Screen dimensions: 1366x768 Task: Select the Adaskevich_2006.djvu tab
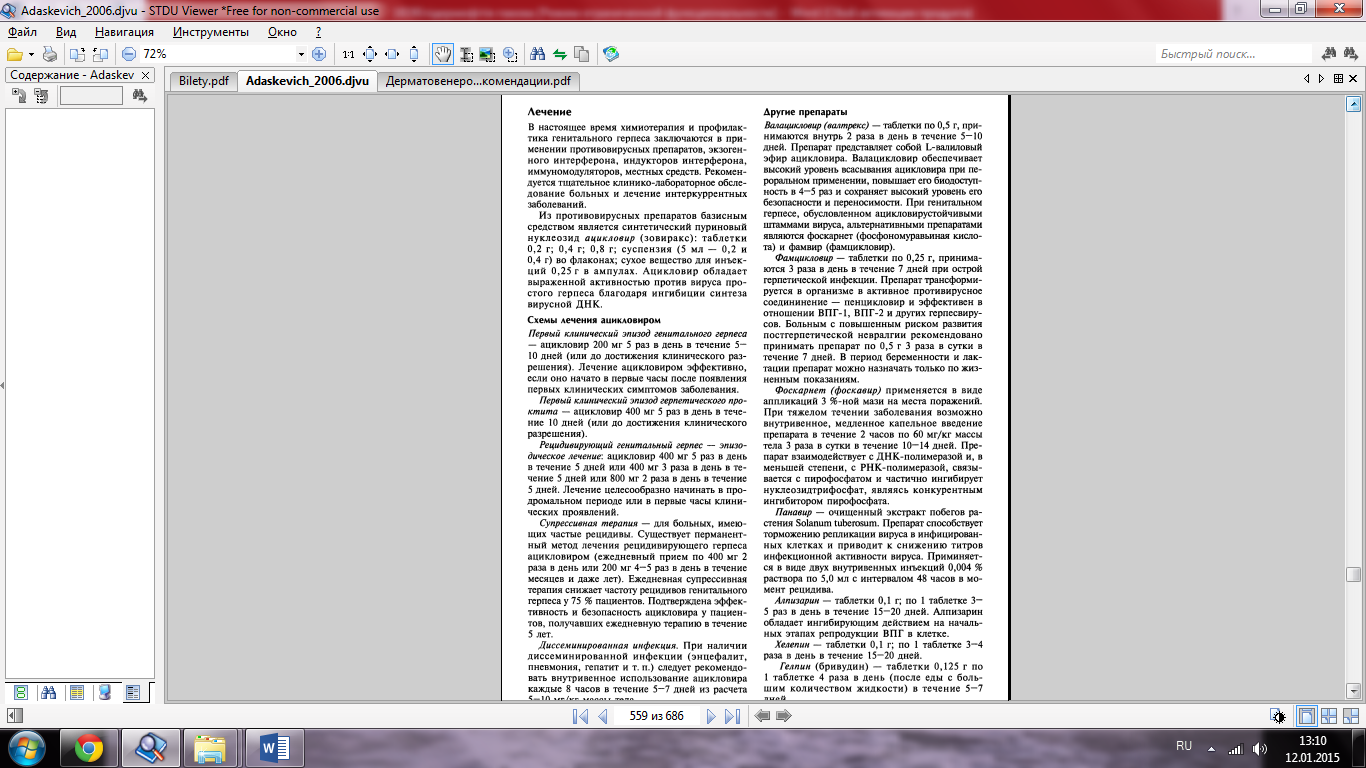[307, 81]
